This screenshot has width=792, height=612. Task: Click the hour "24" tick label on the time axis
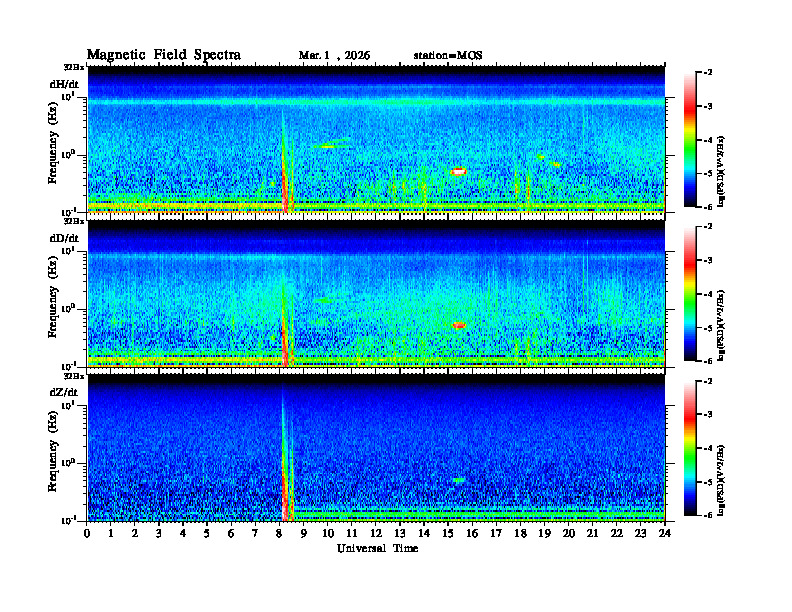665,534
